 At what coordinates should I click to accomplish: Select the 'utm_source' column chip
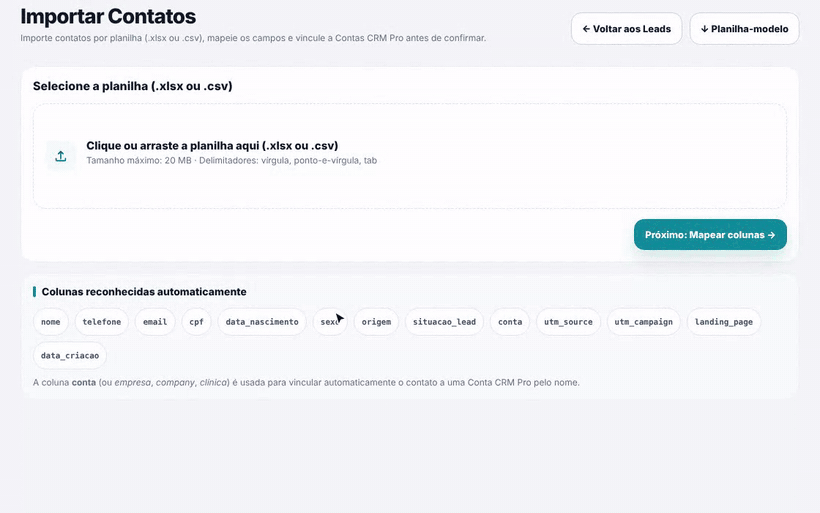pos(568,322)
